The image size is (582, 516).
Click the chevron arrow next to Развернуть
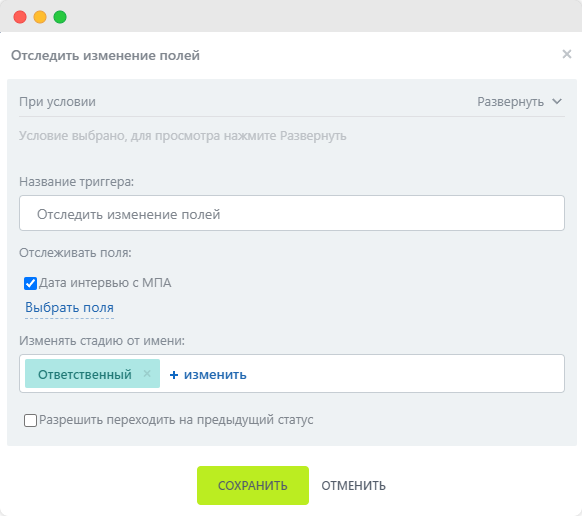pyautogui.click(x=557, y=101)
